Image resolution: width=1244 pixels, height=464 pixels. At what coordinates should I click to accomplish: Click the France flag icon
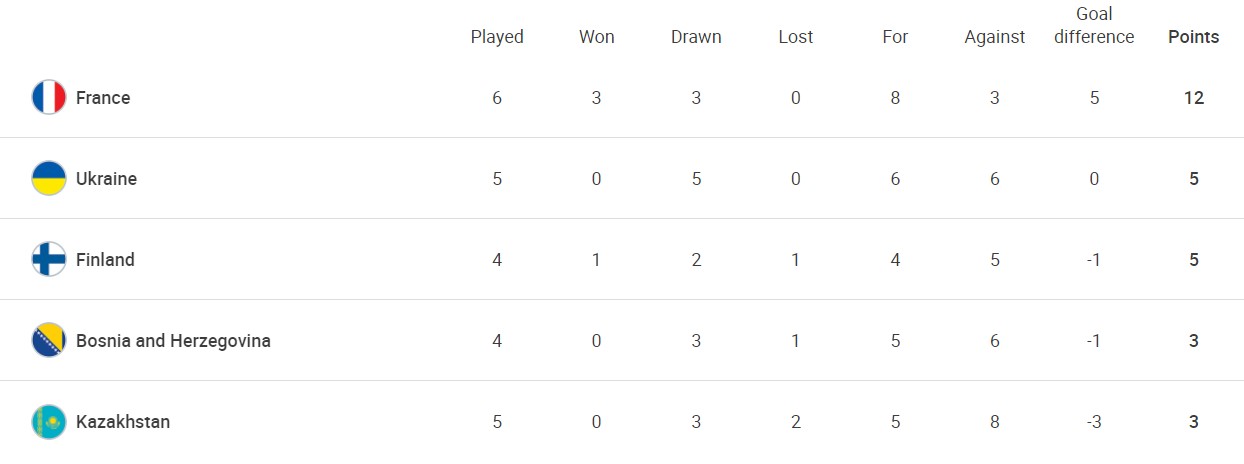(49, 98)
